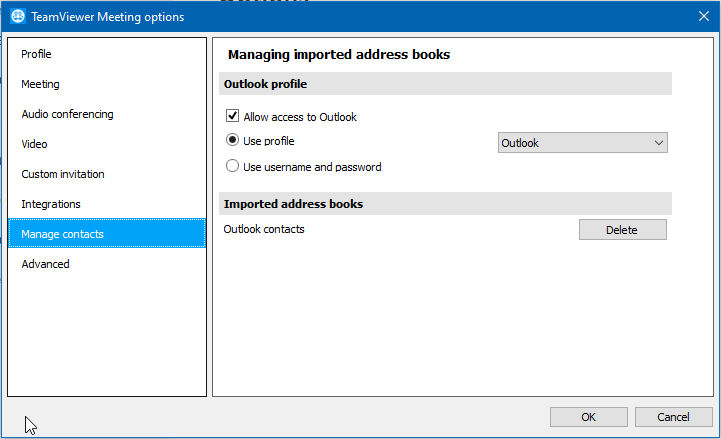
Task: Open the Advanced options section
Action: [x=107, y=264]
